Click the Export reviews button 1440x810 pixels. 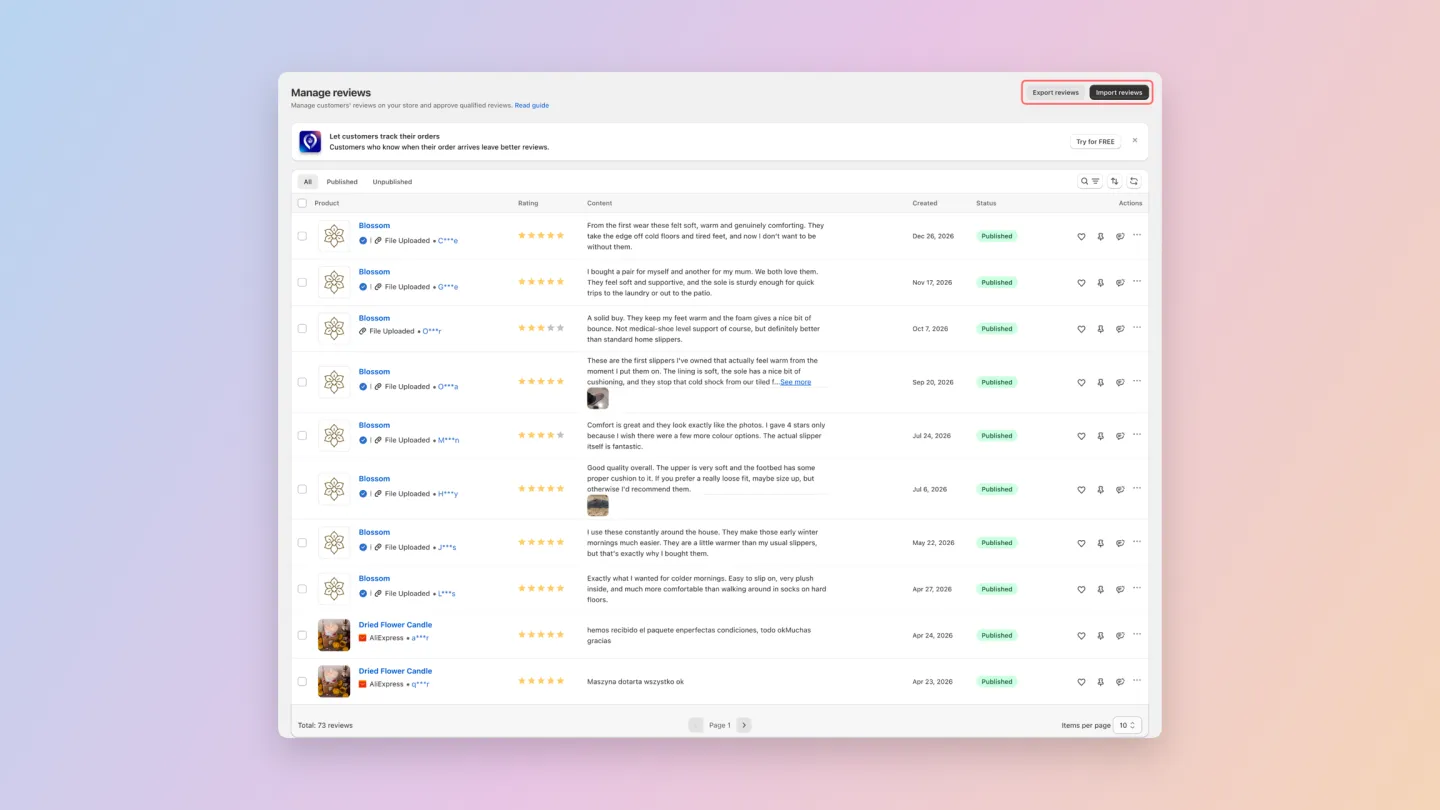(x=1056, y=93)
